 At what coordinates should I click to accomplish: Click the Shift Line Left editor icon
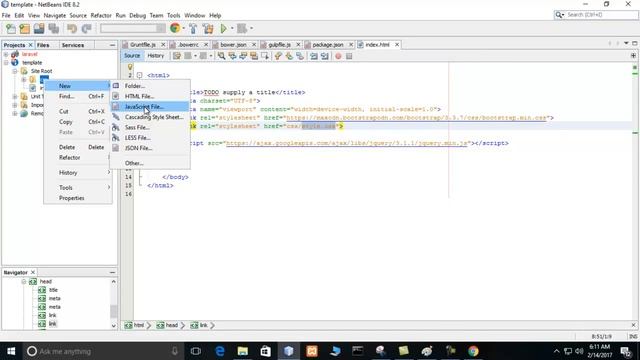click(x=313, y=56)
